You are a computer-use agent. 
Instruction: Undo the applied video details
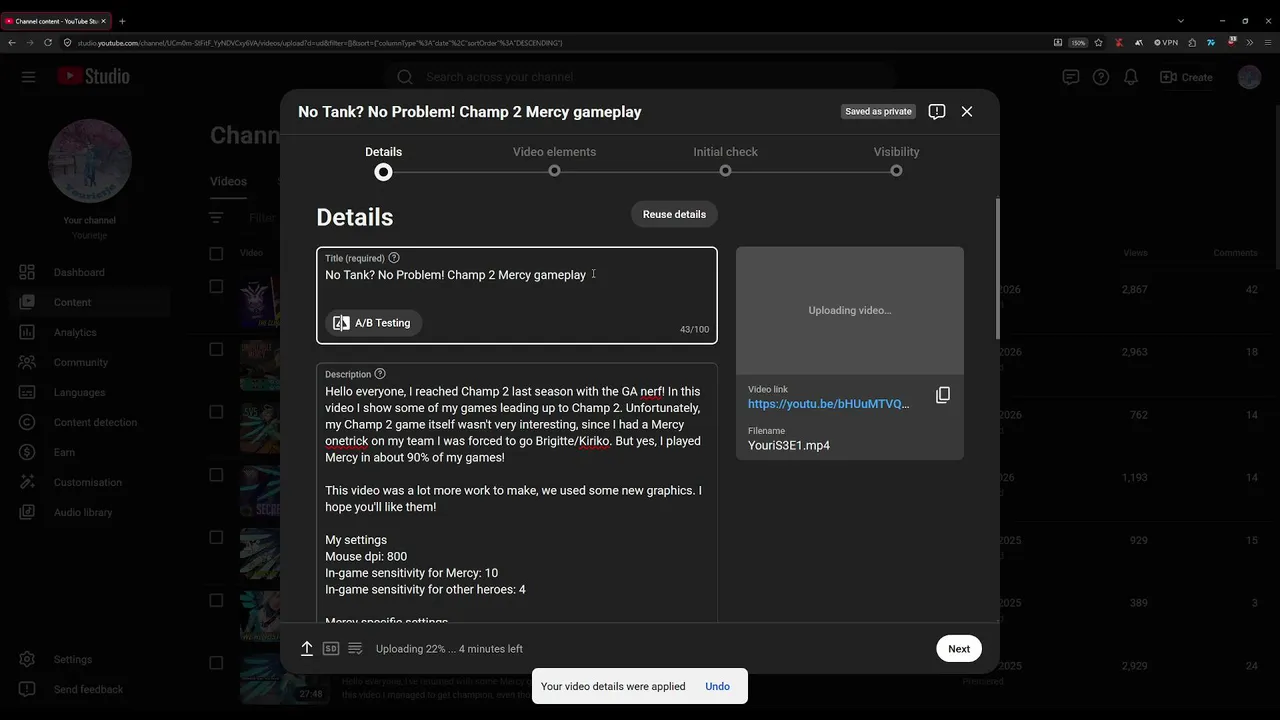point(717,687)
